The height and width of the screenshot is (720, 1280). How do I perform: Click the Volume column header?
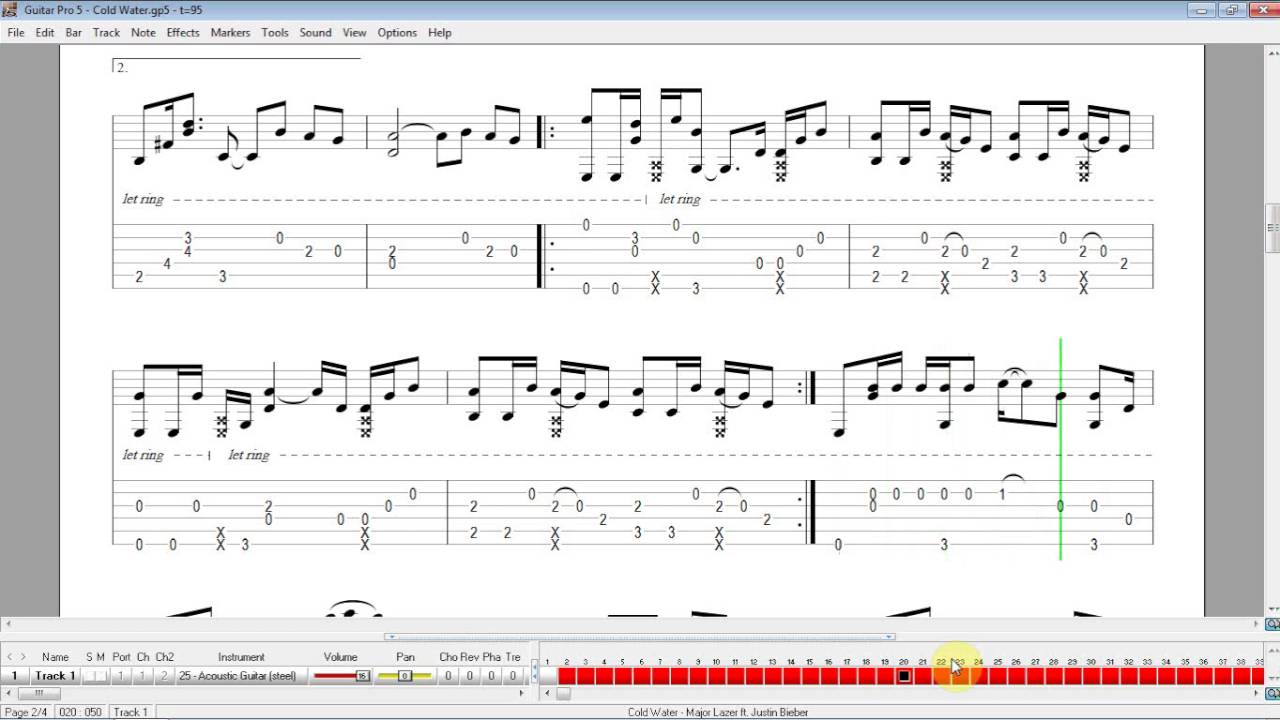click(340, 657)
